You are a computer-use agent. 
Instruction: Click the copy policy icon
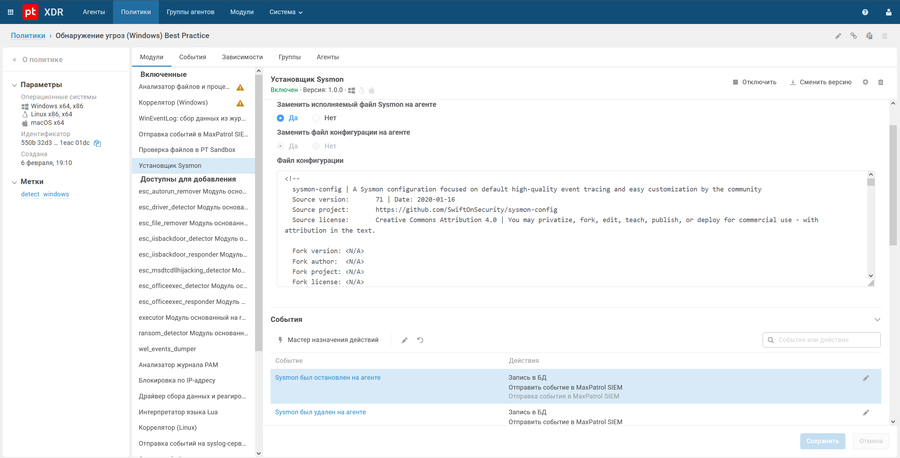click(x=869, y=36)
